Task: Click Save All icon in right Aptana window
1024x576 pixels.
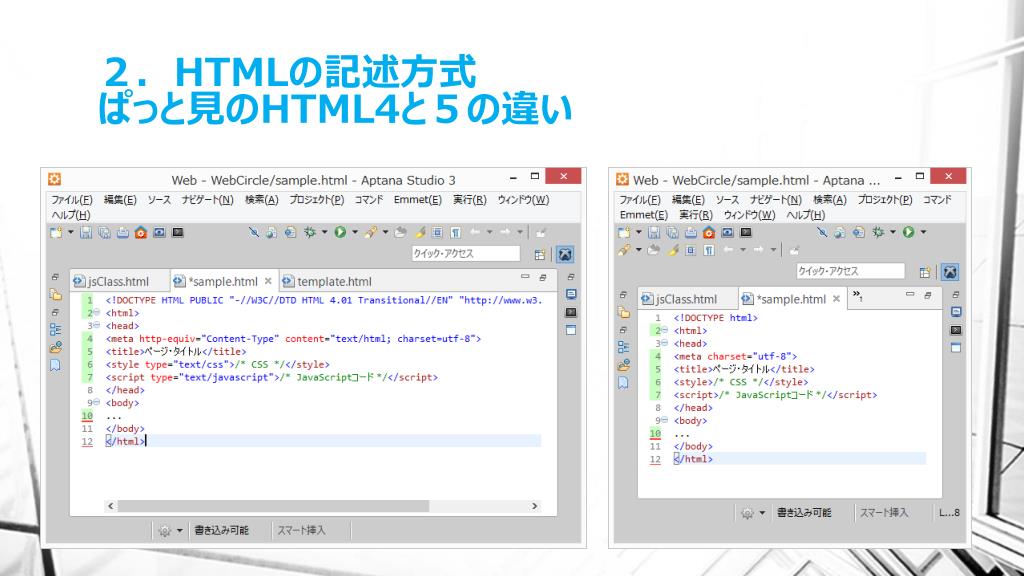Action: 672,232
